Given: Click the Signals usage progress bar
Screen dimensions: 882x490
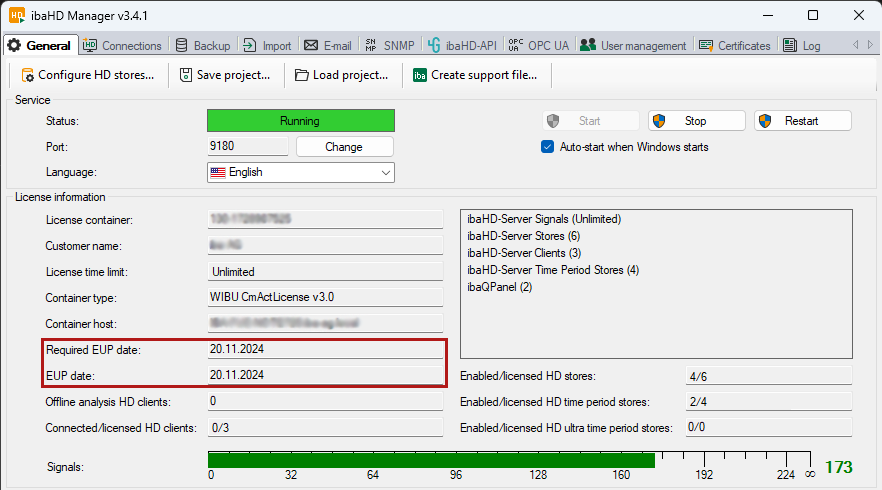Looking at the screenshot, I should pyautogui.click(x=508, y=460).
